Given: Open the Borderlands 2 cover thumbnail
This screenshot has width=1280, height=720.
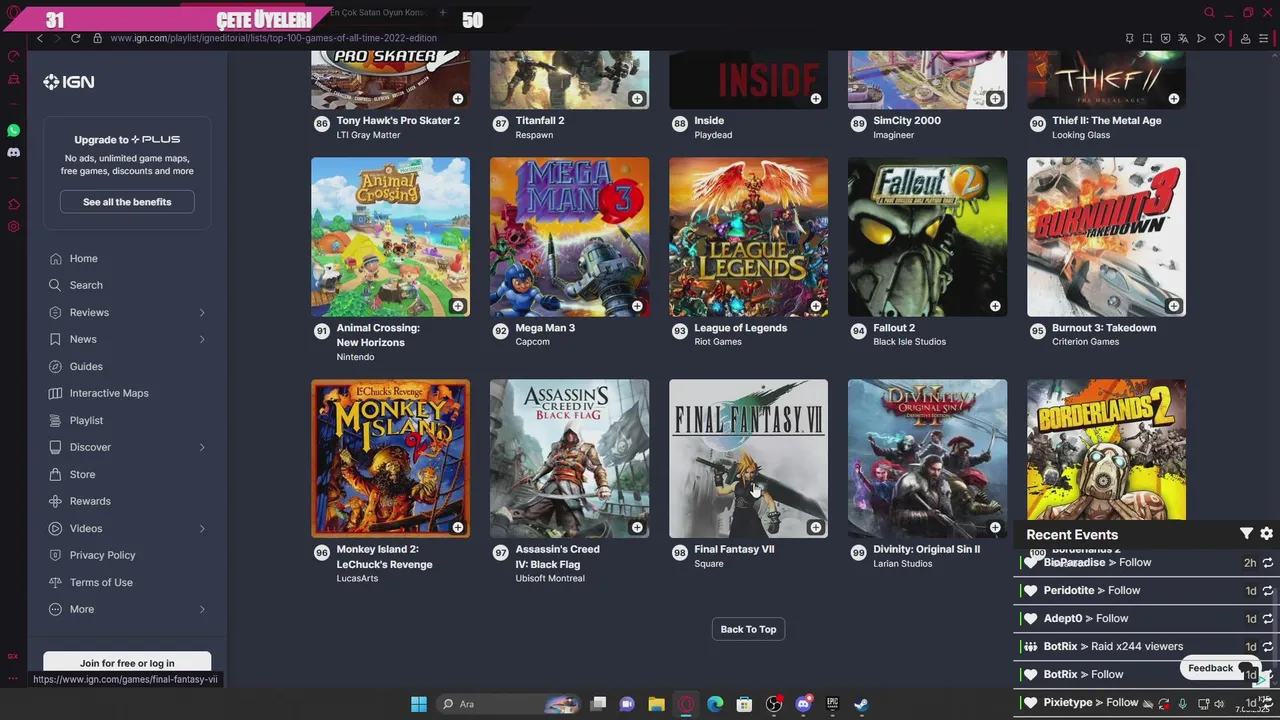Looking at the screenshot, I should pos(1106,449).
